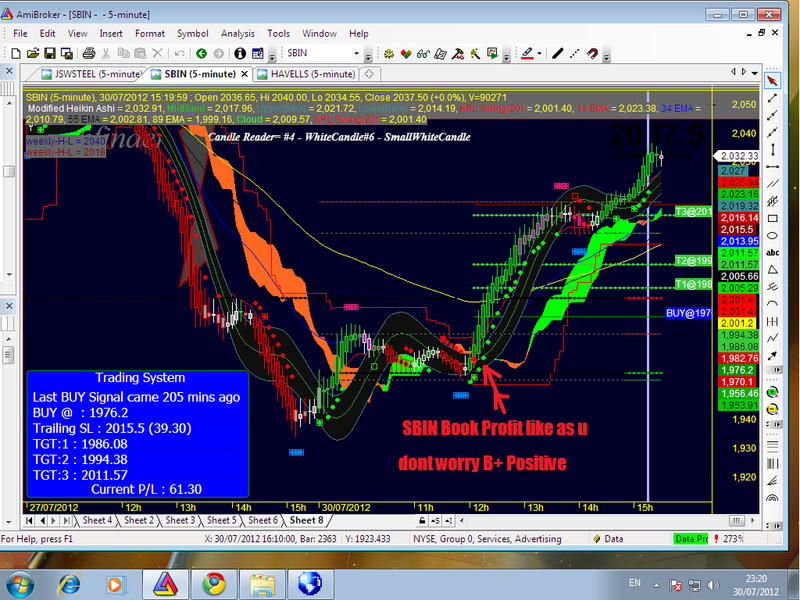Screen dimensions: 800x600
Task: Select the Fibonacci retracement lines tool
Action: (x=772, y=446)
